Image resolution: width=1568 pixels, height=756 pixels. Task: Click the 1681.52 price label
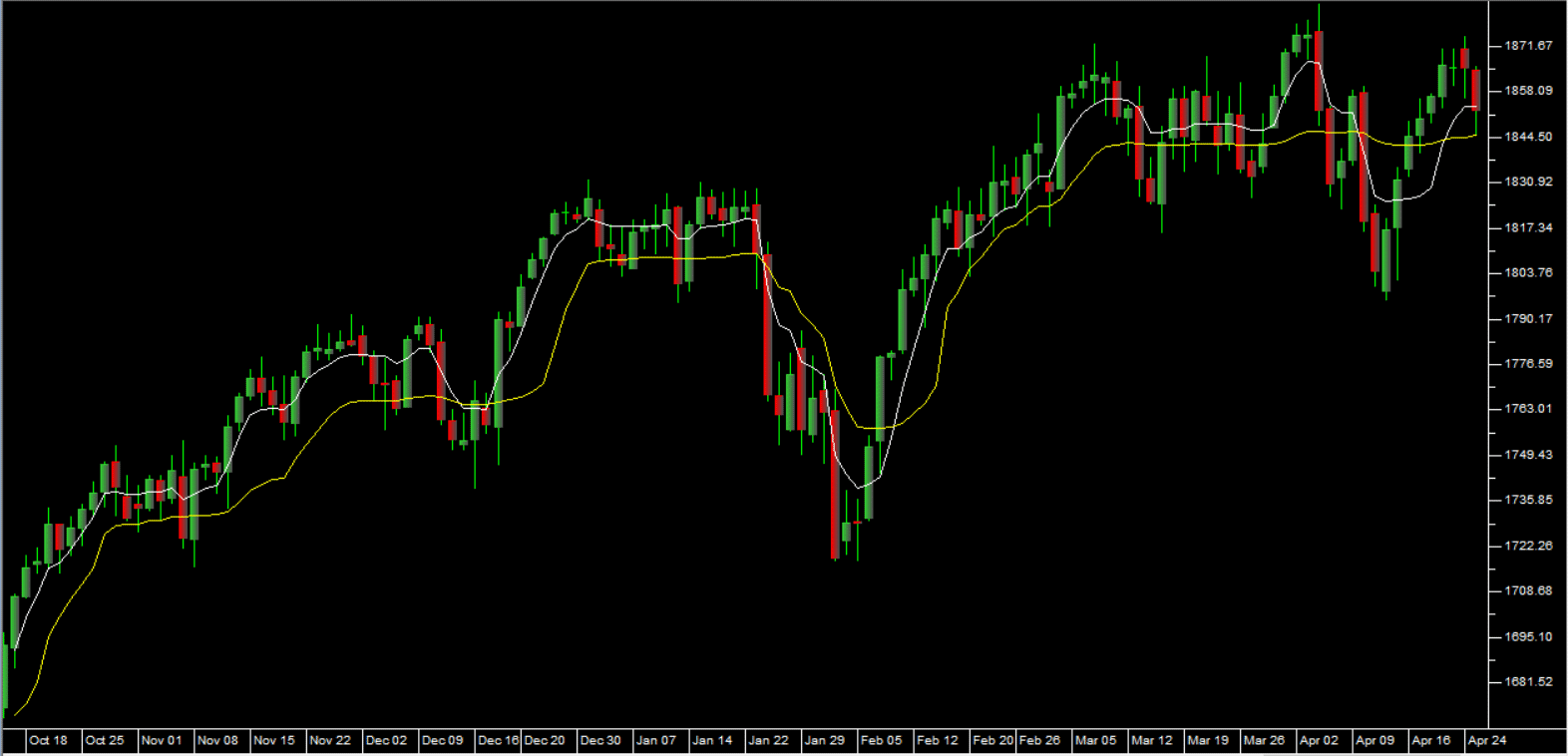coord(1528,681)
